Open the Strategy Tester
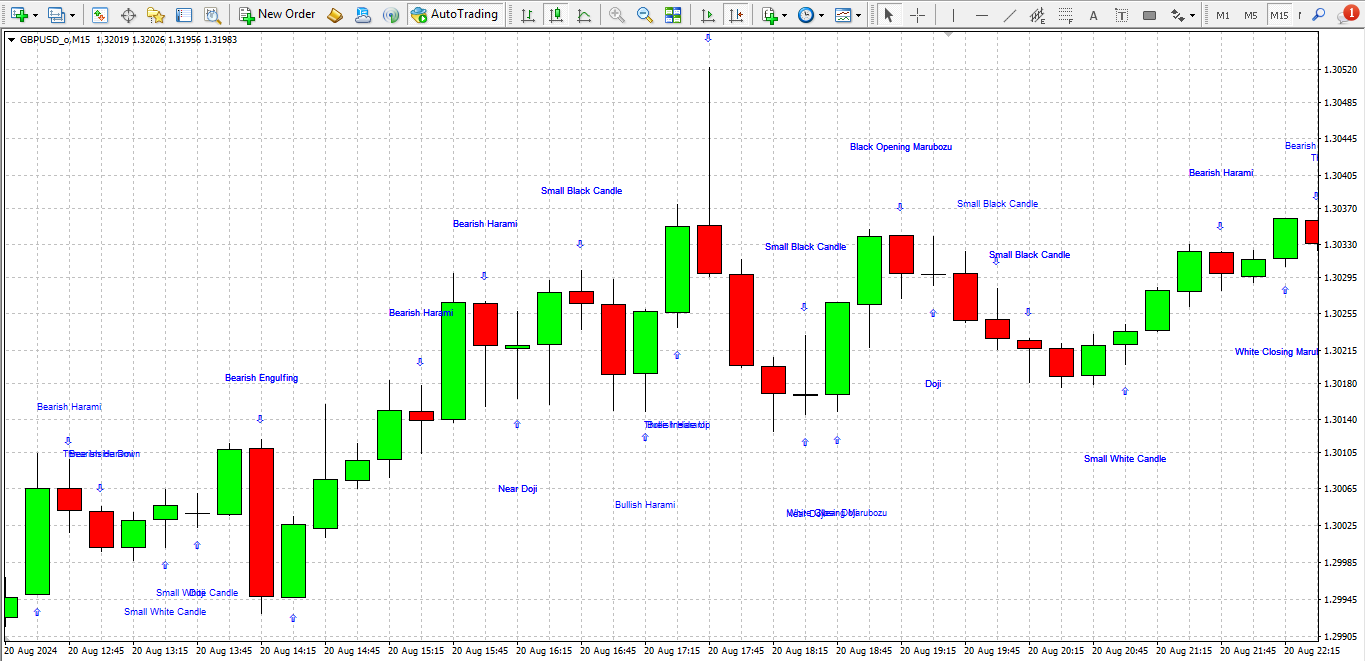 coord(212,15)
